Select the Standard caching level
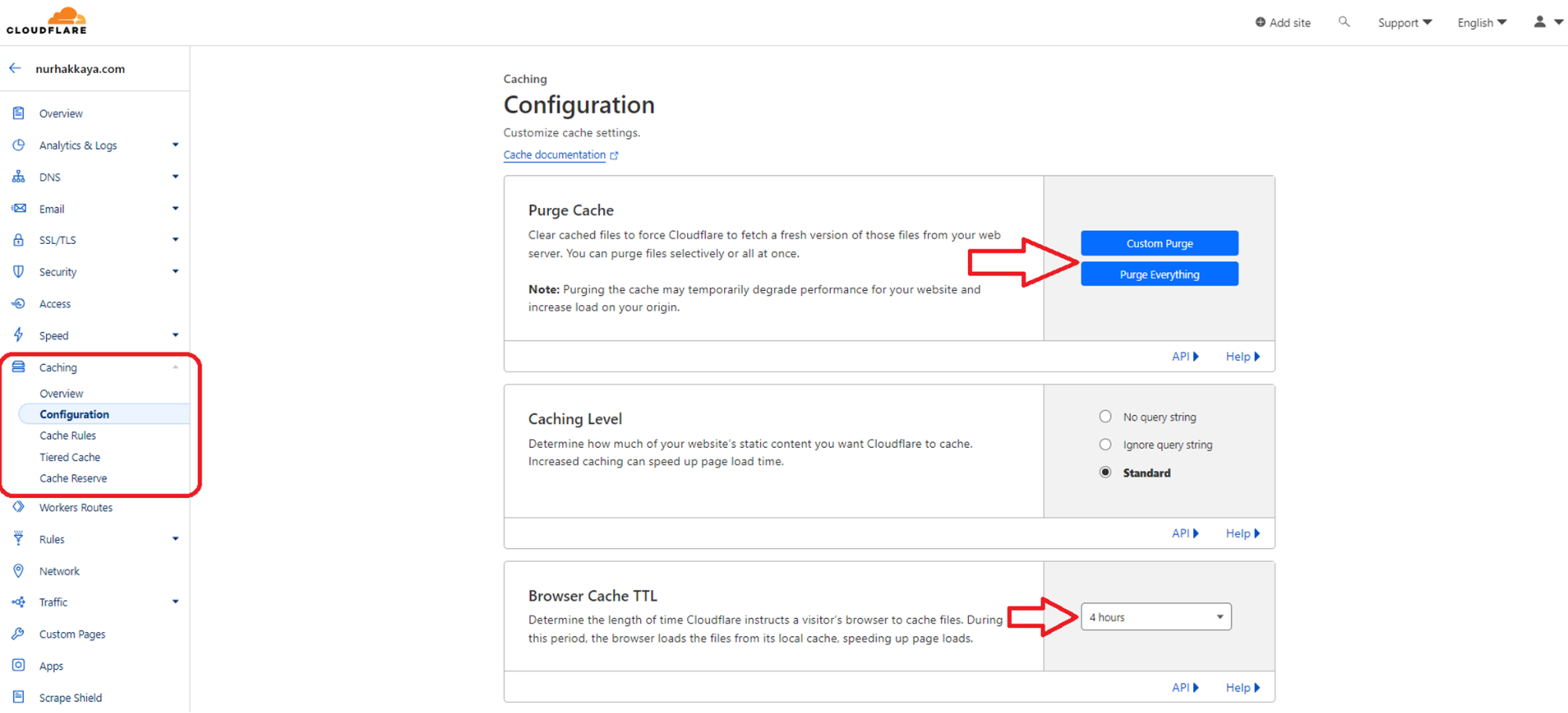Viewport: 1568px width, 713px height. click(x=1105, y=472)
